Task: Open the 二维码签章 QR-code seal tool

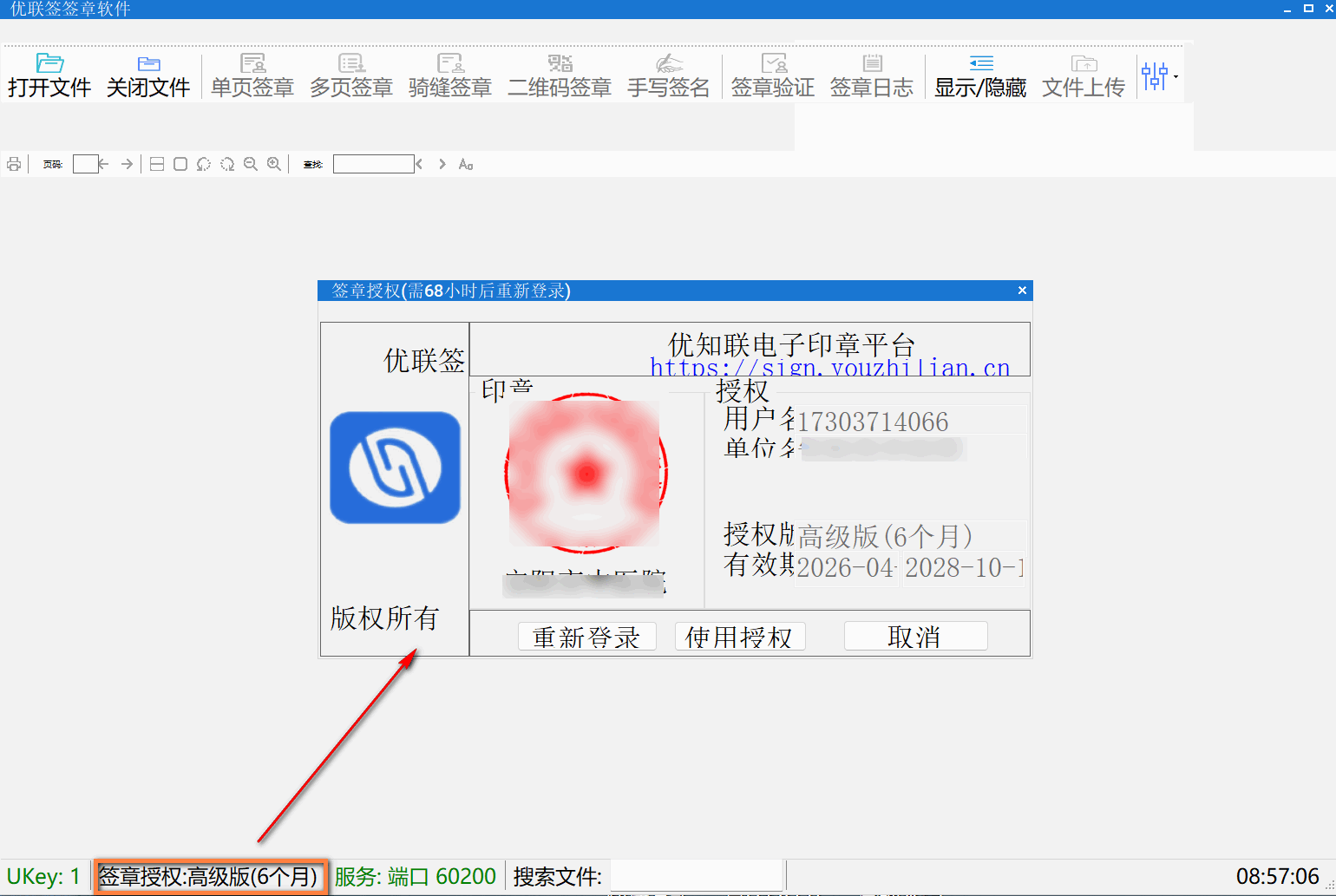Action: tap(559, 75)
